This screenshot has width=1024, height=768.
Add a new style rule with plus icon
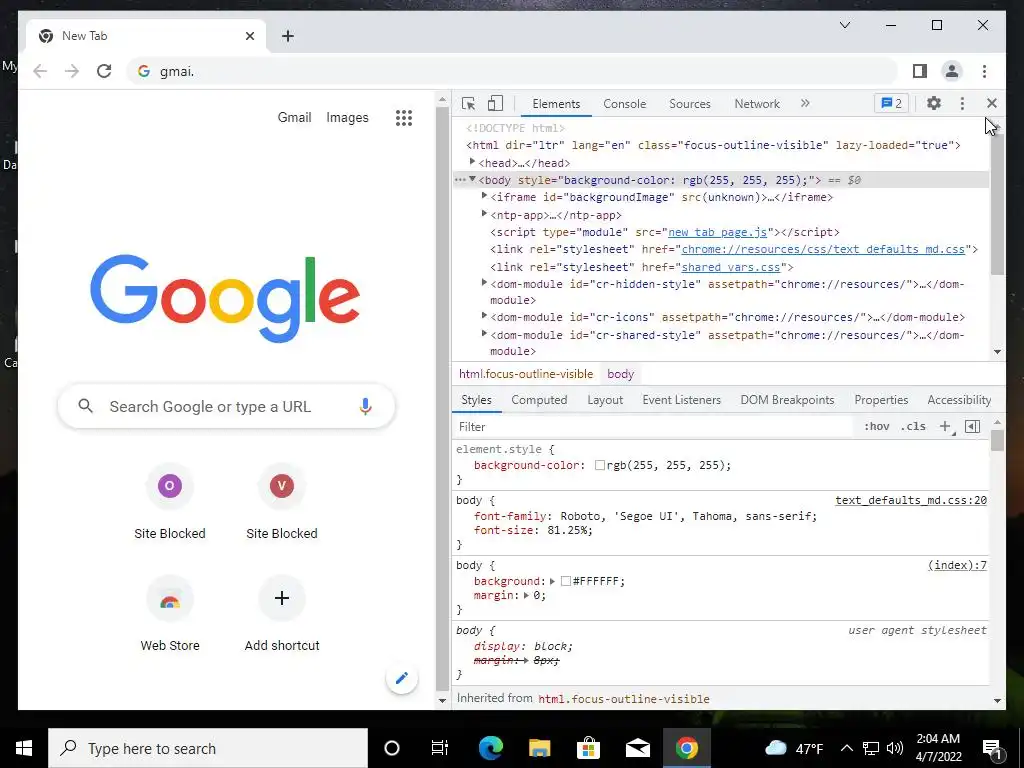pos(945,426)
